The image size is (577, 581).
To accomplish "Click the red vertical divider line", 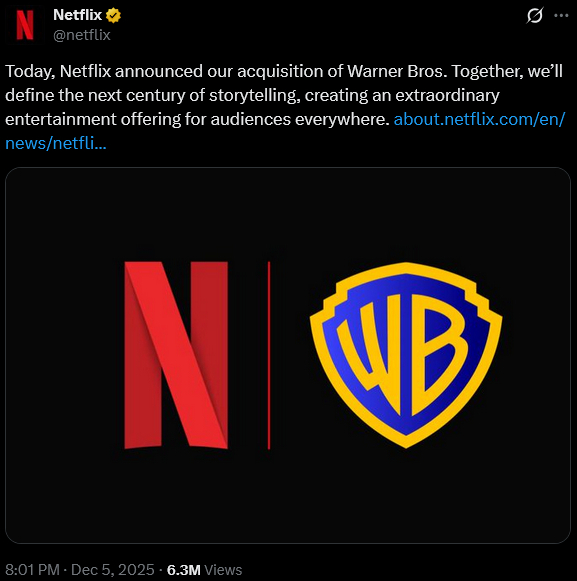I will pos(269,355).
